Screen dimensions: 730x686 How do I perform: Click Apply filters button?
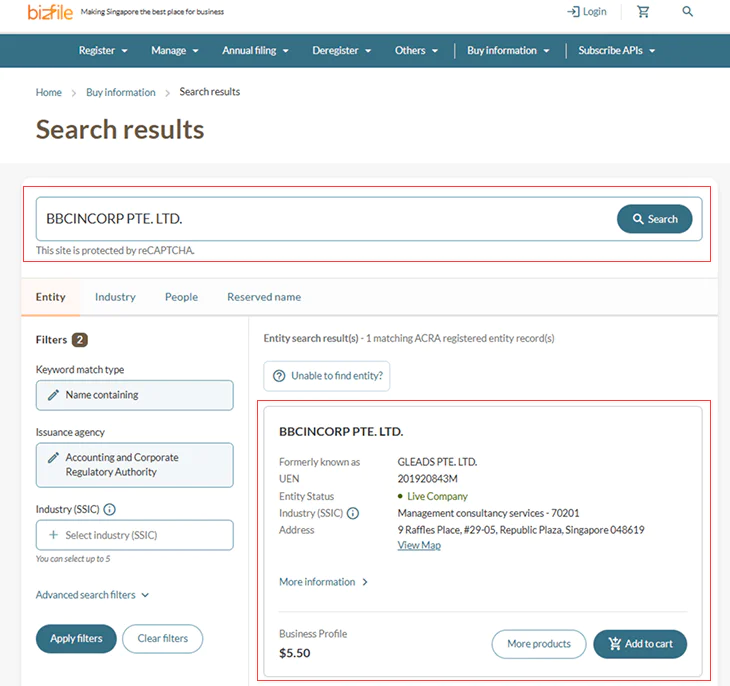point(76,638)
